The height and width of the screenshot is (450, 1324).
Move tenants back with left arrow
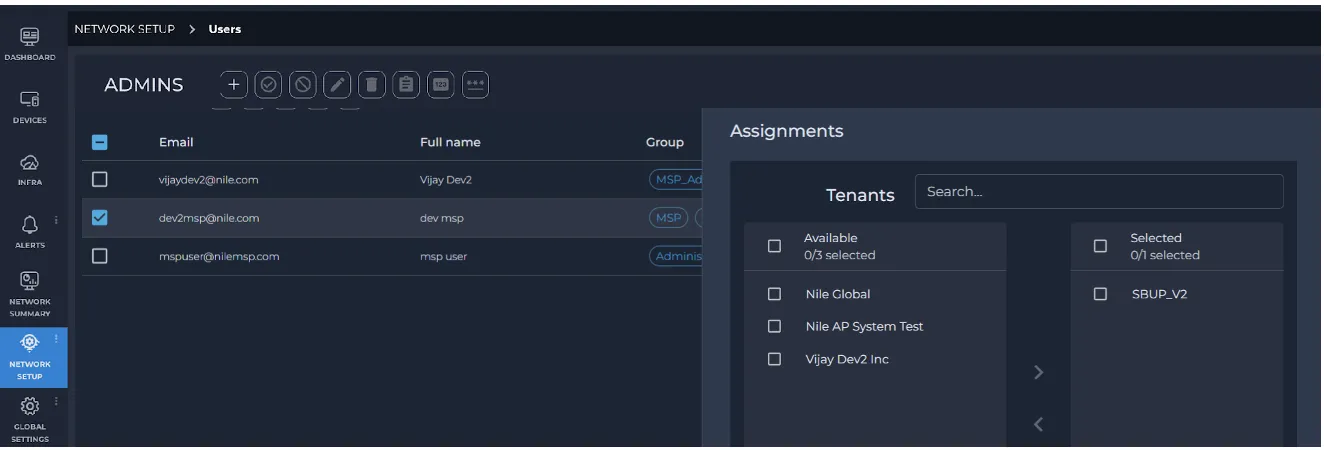click(1038, 424)
